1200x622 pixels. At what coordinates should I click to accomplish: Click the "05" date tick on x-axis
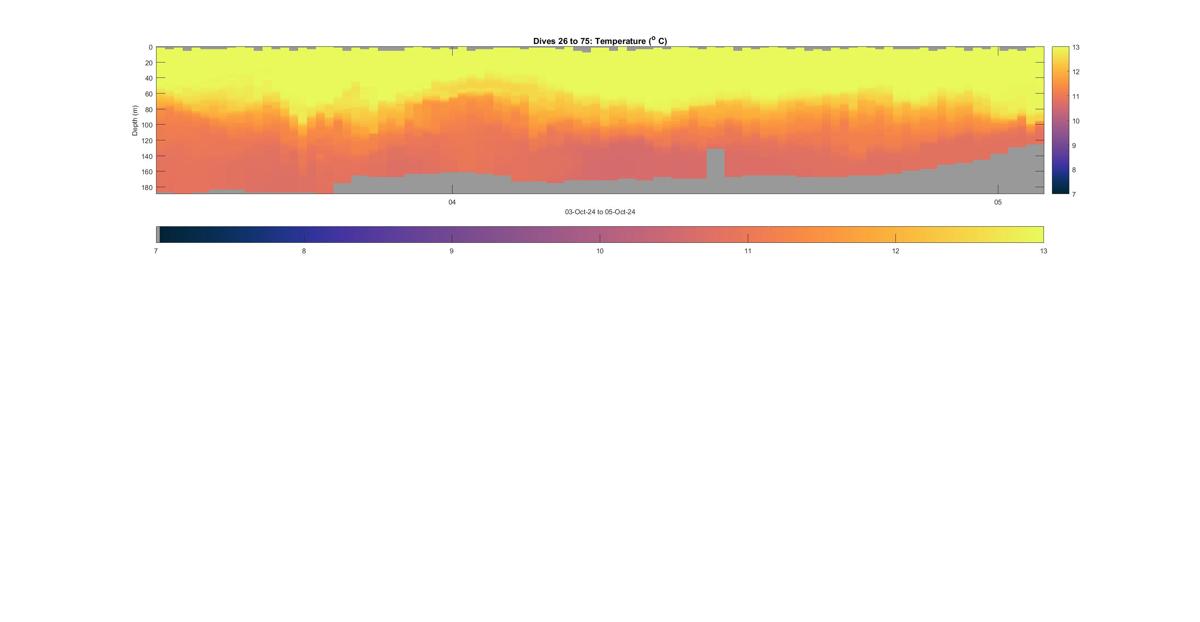point(997,202)
